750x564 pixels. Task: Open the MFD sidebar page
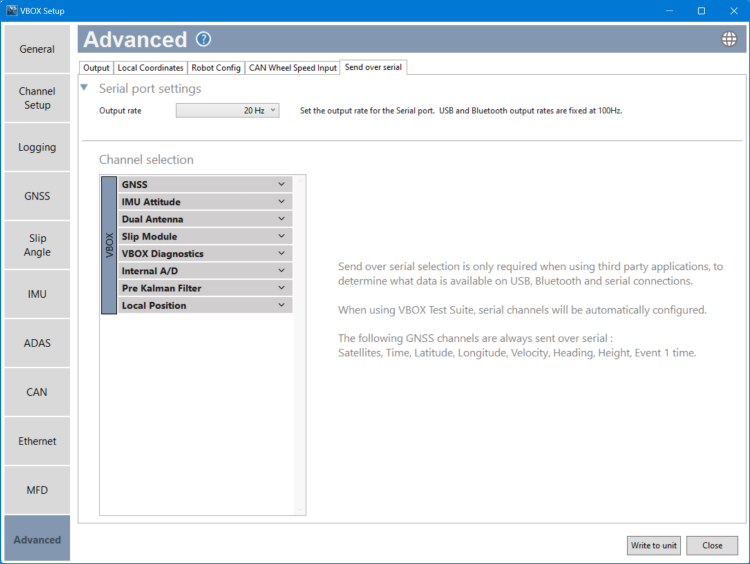(37, 490)
